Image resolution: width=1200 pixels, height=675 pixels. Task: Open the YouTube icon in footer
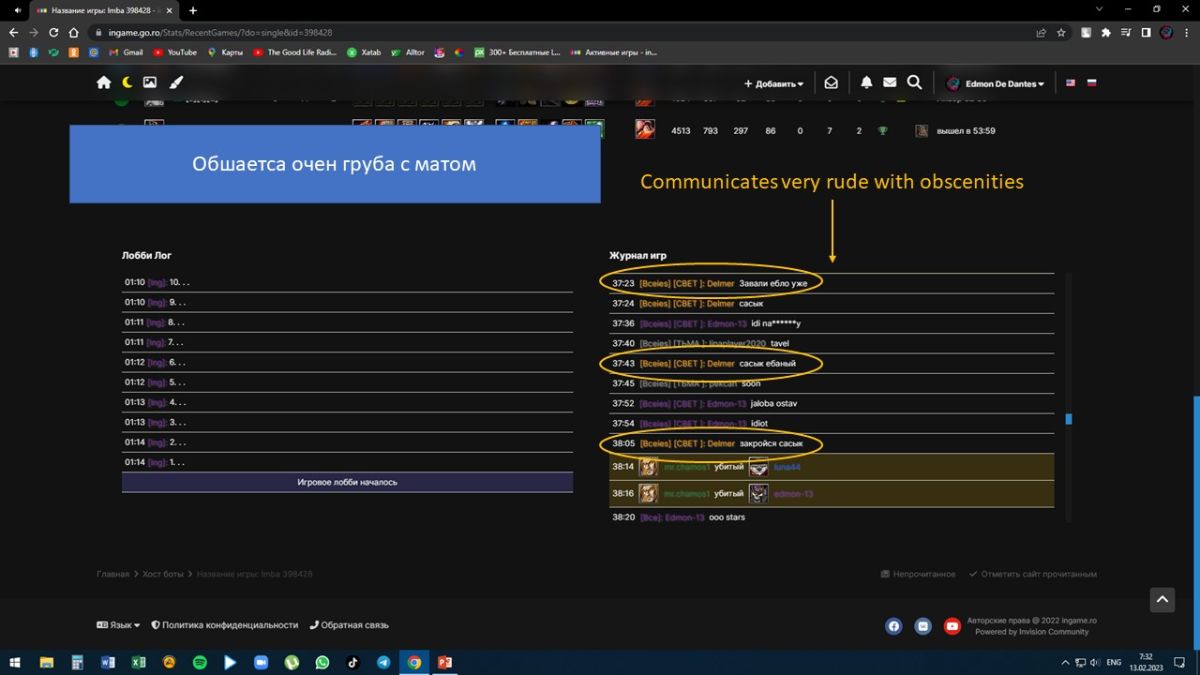(952, 626)
